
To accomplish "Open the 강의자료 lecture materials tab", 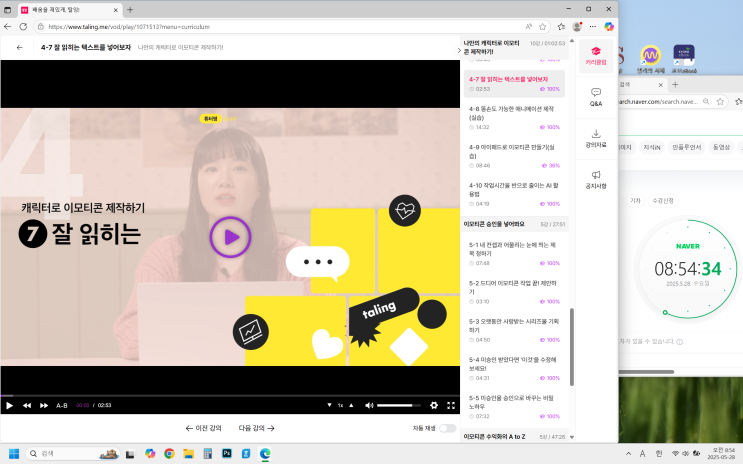I will [596, 138].
